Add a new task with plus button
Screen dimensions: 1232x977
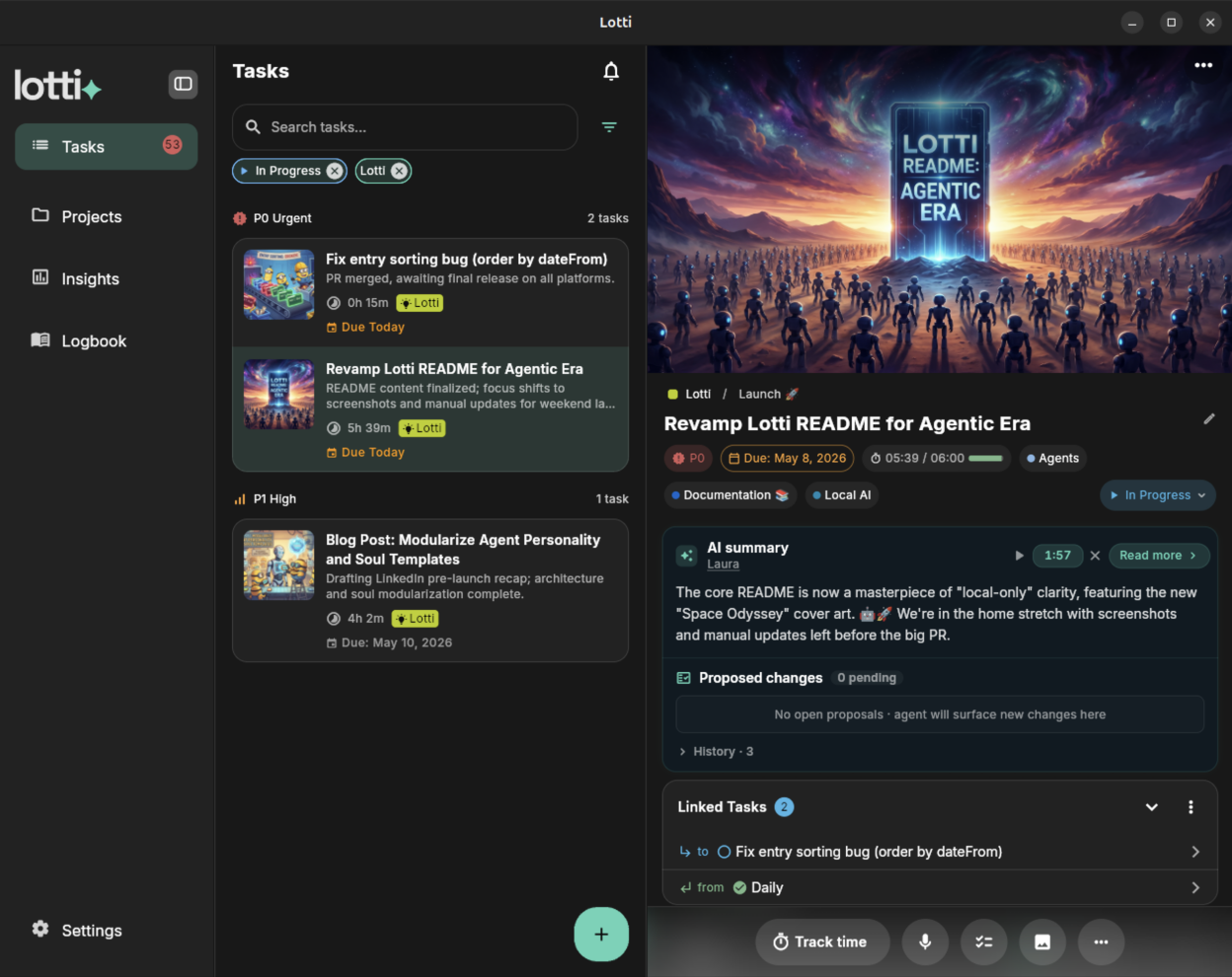[x=601, y=934]
